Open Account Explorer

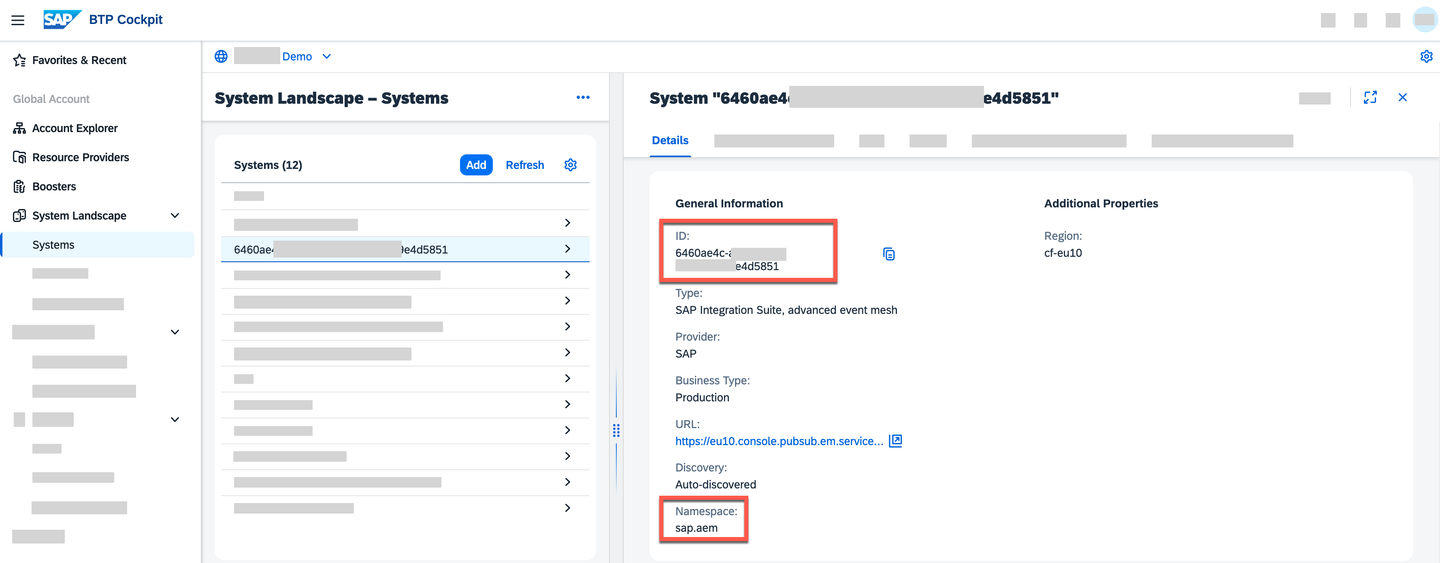[75, 128]
